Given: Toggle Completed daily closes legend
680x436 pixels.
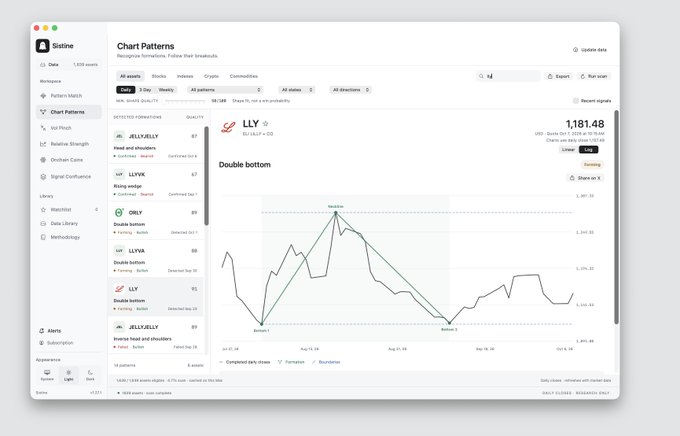Looking at the screenshot, I should [x=245, y=362].
